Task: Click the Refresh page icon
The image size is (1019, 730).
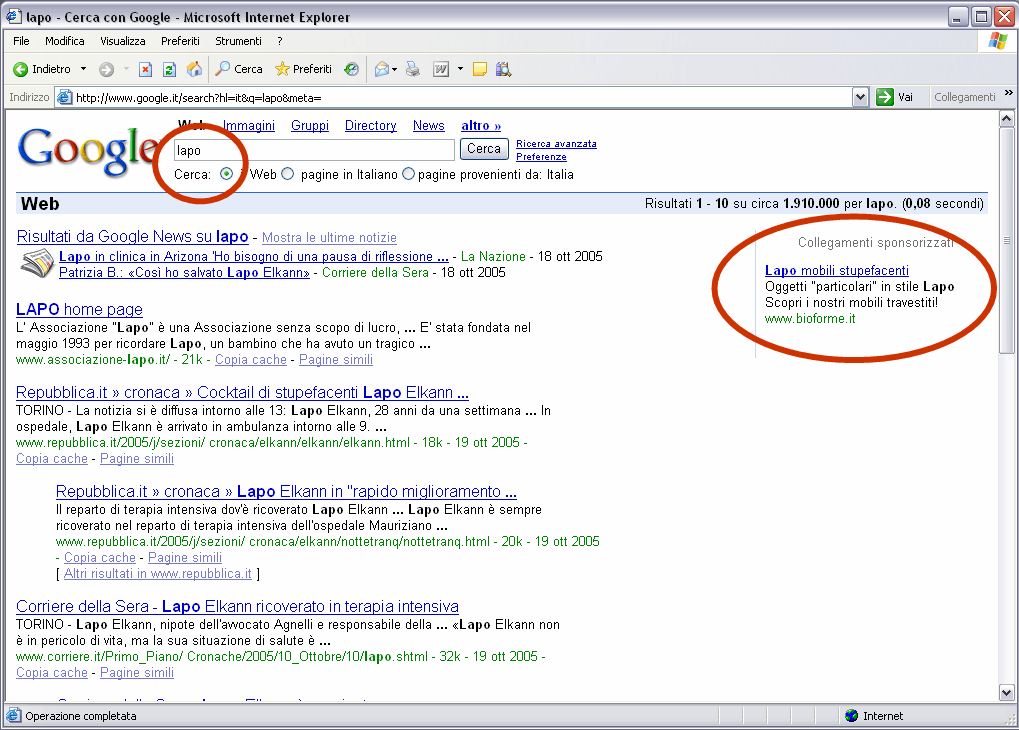Action: point(169,69)
